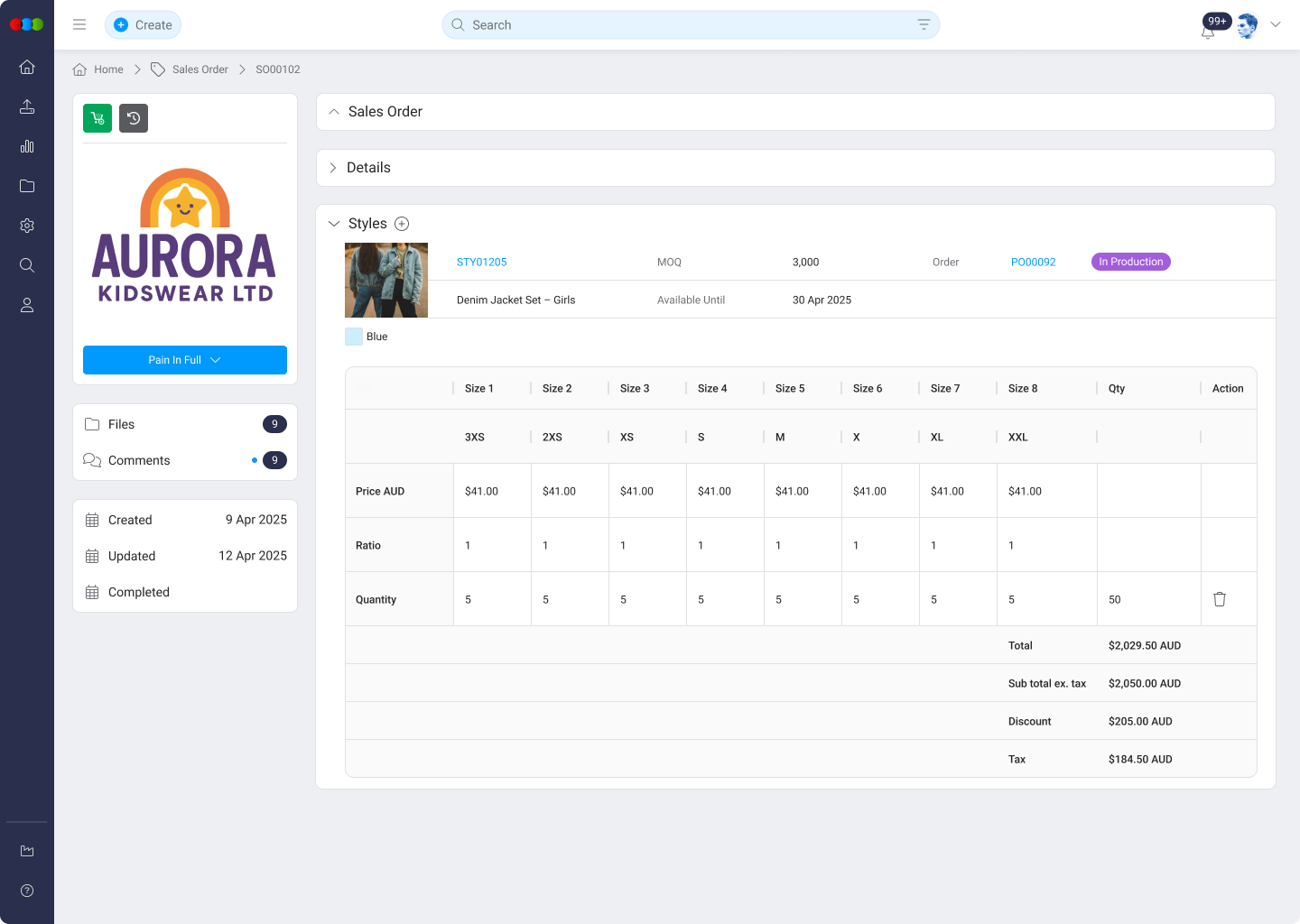This screenshot has height=924, width=1300.
Task: Delete the size row via trash icon
Action: (1219, 598)
